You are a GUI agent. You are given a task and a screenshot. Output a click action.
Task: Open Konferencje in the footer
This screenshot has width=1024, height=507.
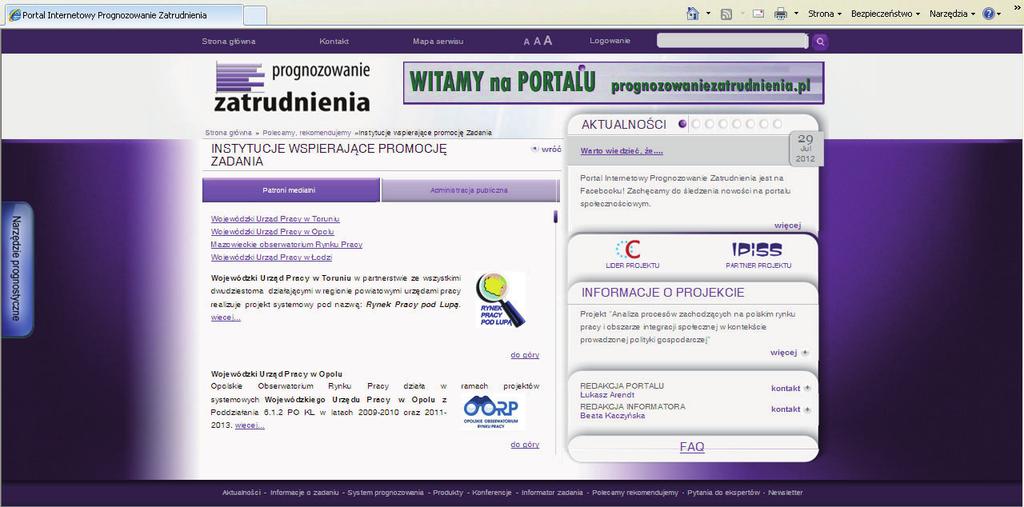click(494, 493)
